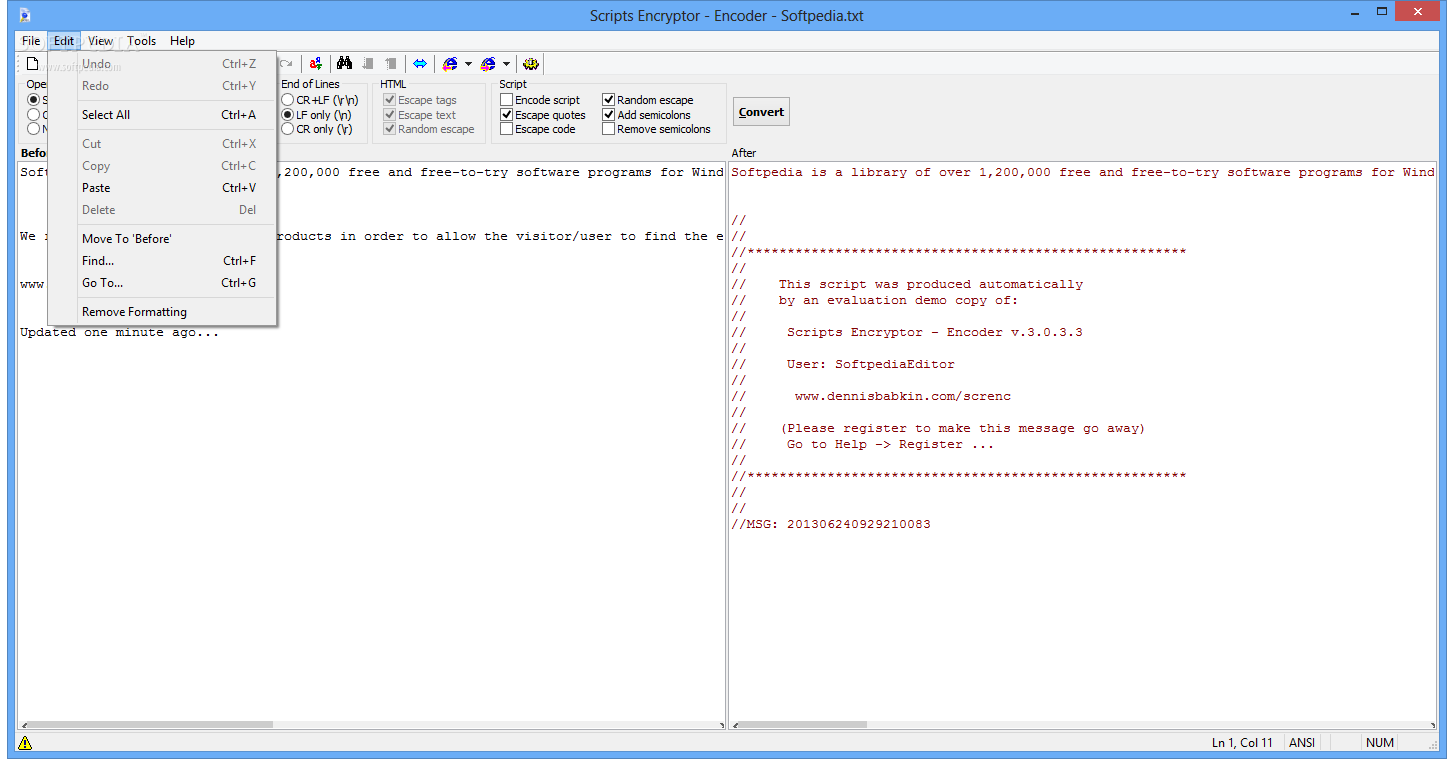Click the redo arrow toolbar icon
This screenshot has width=1447, height=759.
pos(286,64)
